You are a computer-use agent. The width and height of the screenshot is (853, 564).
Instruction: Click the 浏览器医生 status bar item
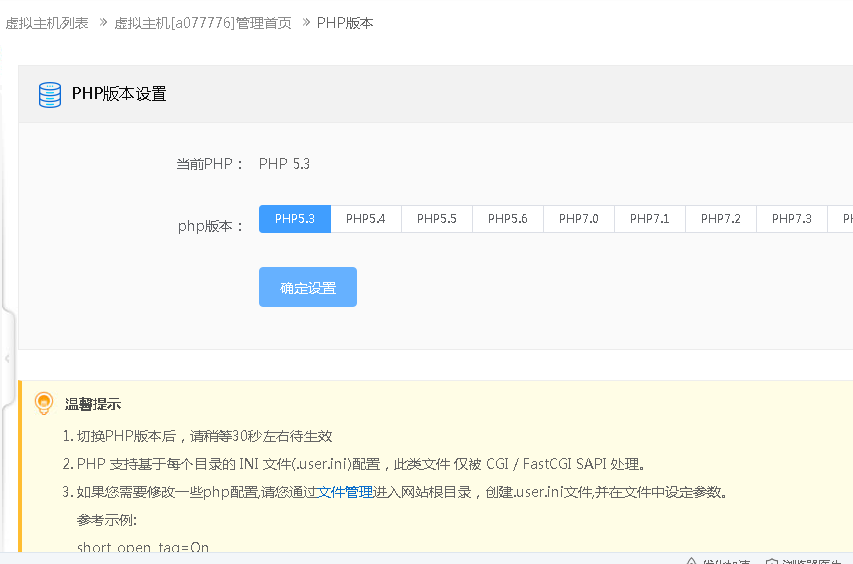813,562
